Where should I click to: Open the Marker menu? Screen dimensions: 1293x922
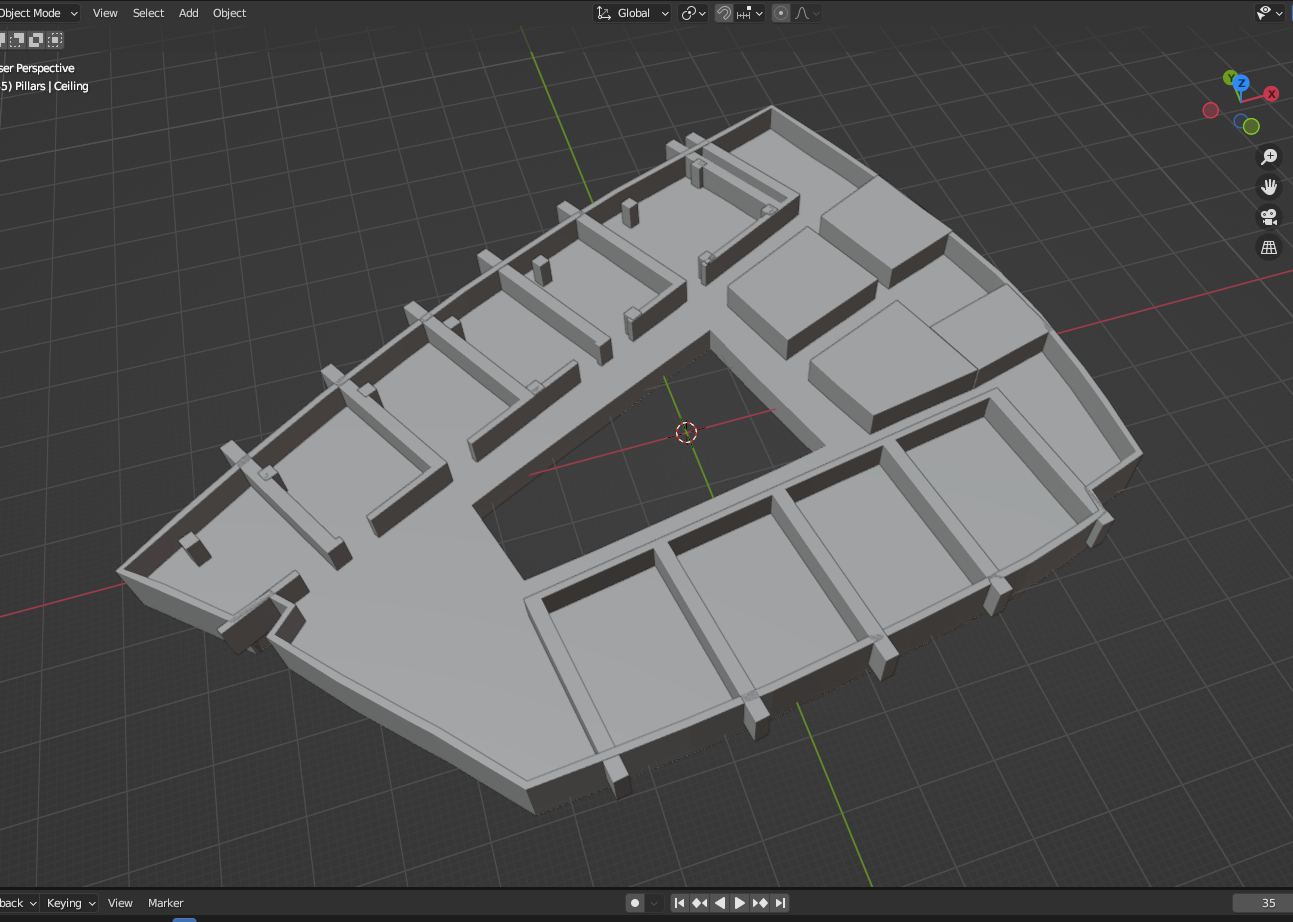point(166,903)
